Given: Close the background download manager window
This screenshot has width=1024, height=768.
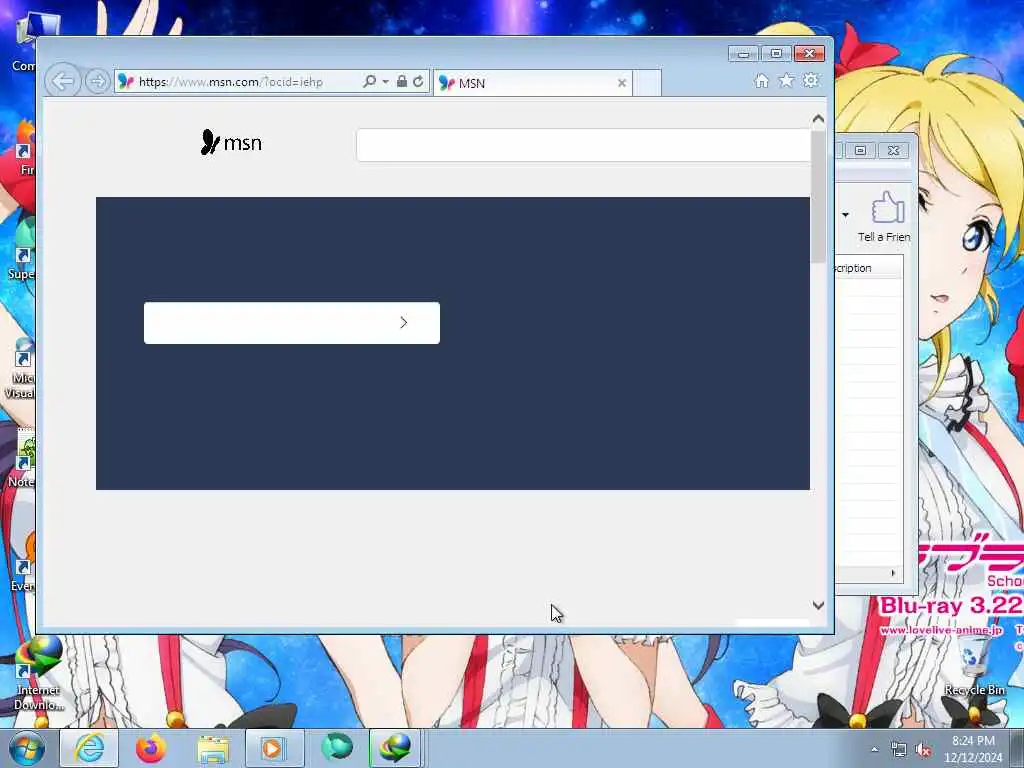Looking at the screenshot, I should pyautogui.click(x=893, y=151).
